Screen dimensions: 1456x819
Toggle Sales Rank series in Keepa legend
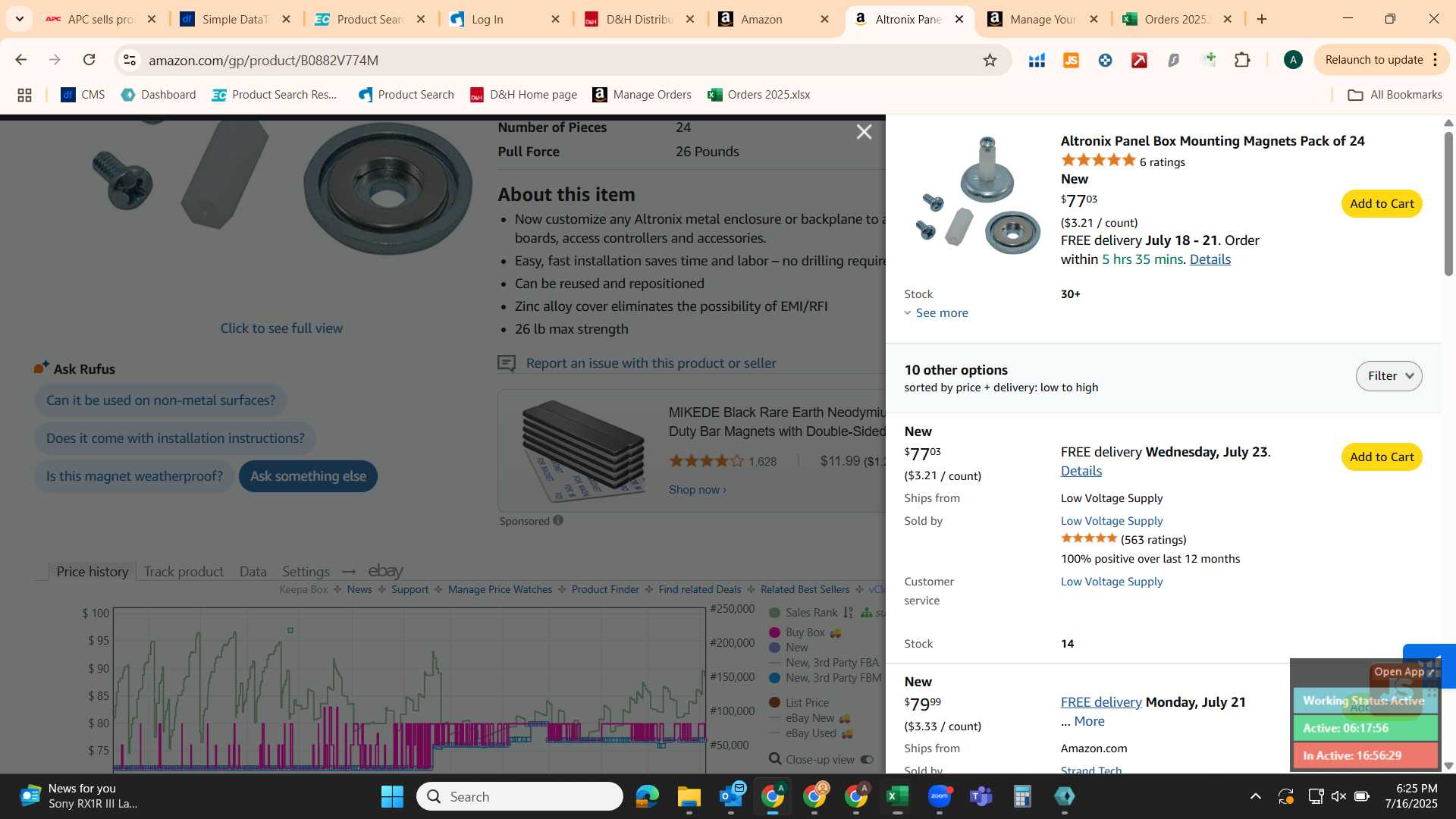coord(804,613)
